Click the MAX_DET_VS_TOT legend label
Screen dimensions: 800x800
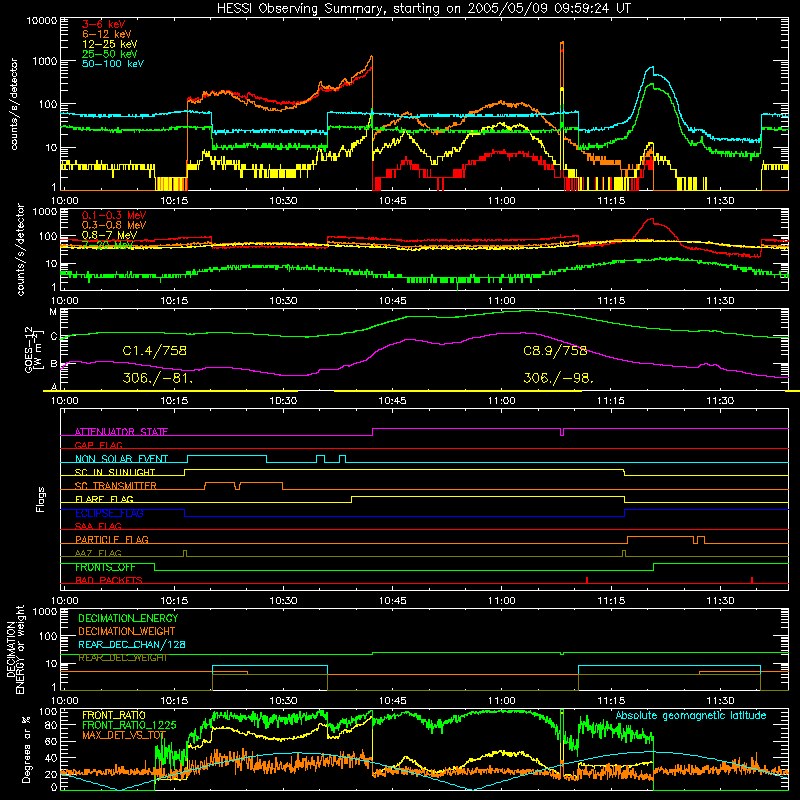pos(124,735)
